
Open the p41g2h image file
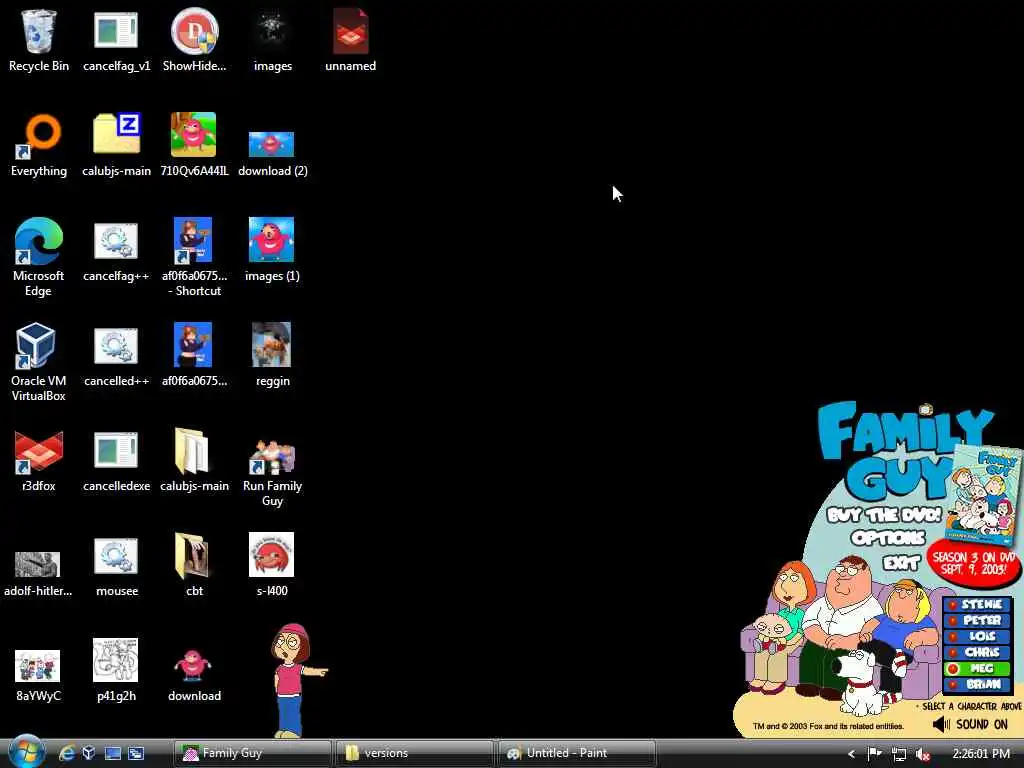click(x=116, y=670)
